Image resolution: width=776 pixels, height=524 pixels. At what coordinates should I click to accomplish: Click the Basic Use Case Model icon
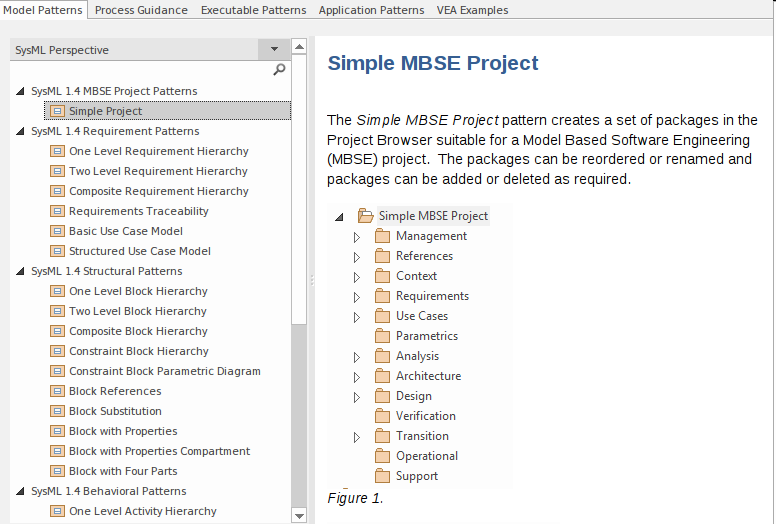click(57, 231)
